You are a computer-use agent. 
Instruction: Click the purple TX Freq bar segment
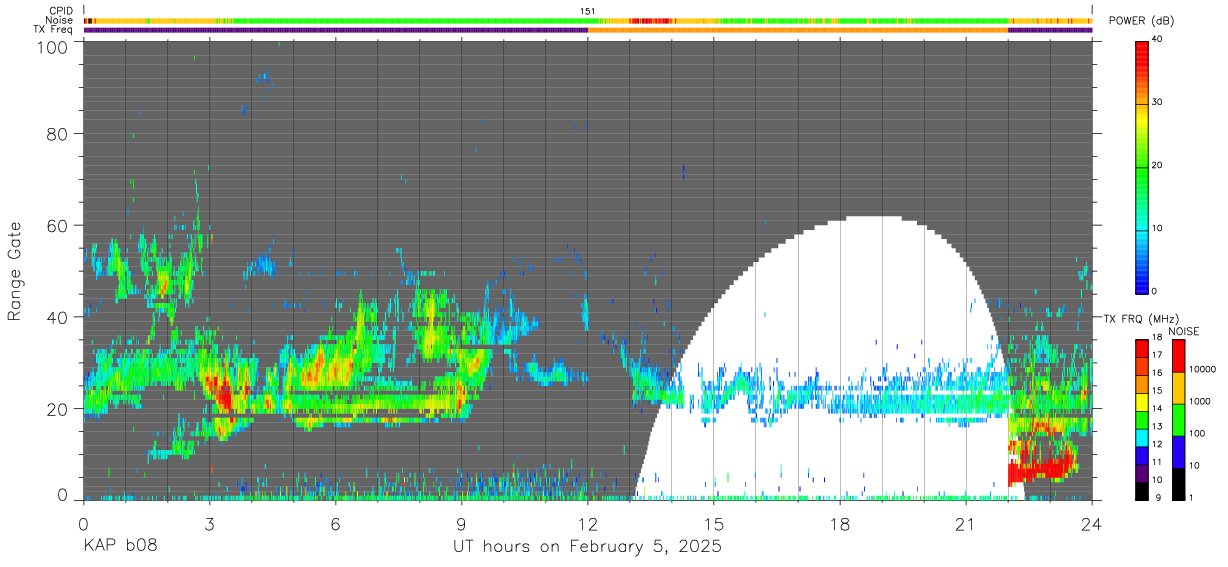click(335, 30)
